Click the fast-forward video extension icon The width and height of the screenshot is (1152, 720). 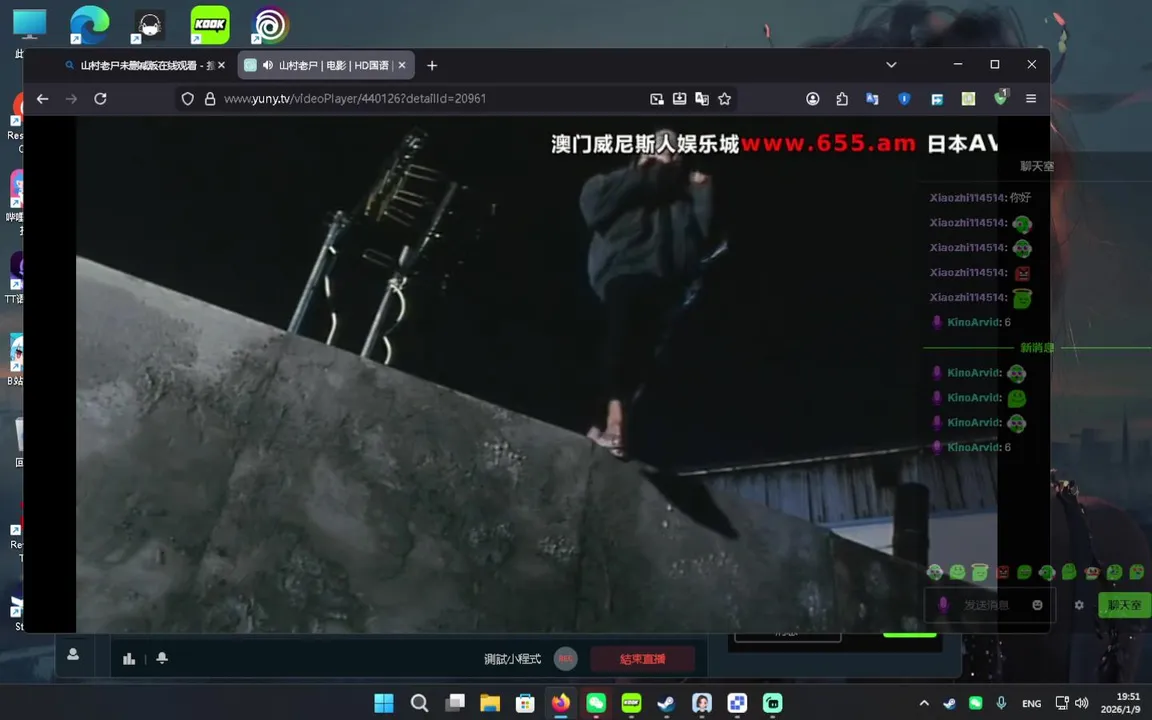click(x=937, y=98)
